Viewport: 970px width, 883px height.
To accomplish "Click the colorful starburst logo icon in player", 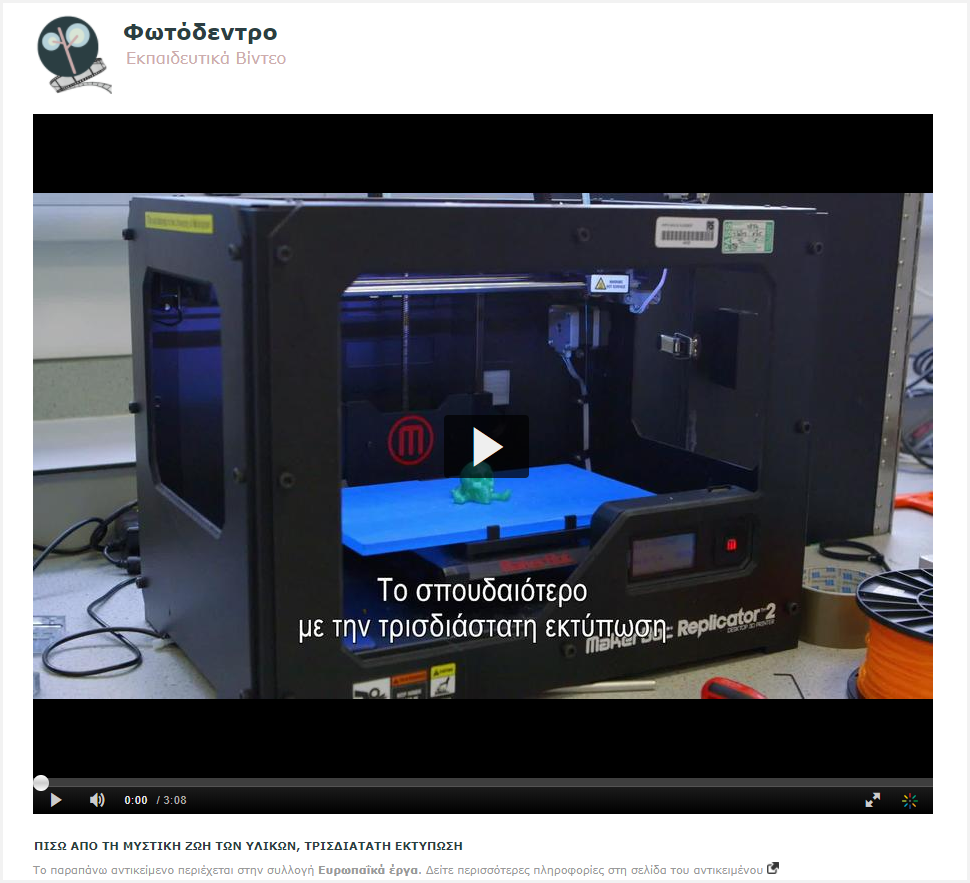I will (x=909, y=801).
